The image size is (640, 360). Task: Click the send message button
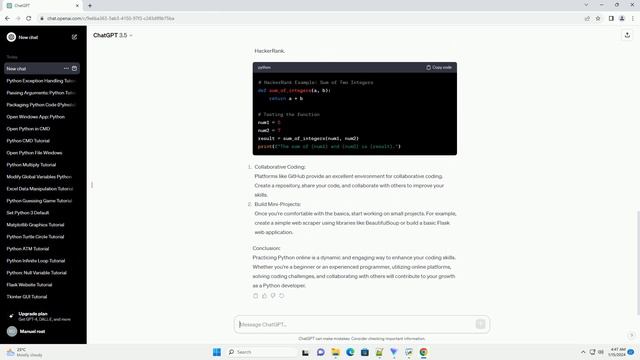coord(480,324)
